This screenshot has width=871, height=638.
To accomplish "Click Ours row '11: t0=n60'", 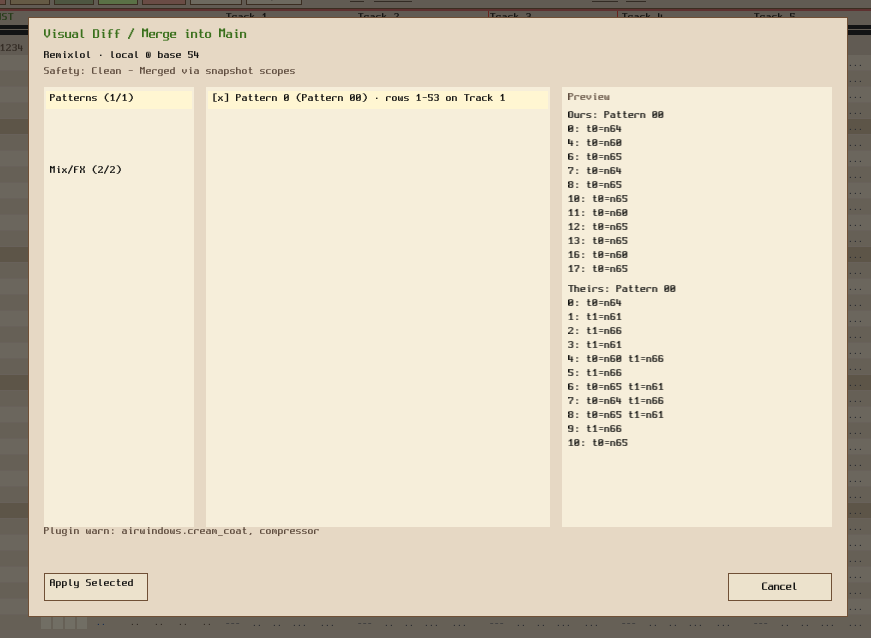I will pos(598,213).
